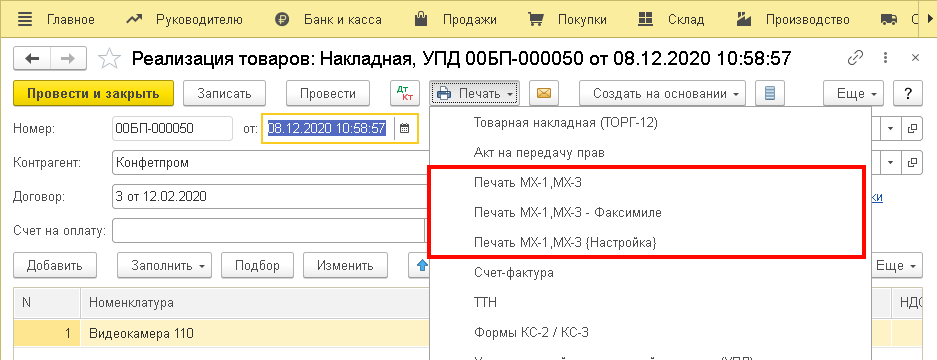Open the Склад section
The height and width of the screenshot is (360, 937).
click(687, 19)
